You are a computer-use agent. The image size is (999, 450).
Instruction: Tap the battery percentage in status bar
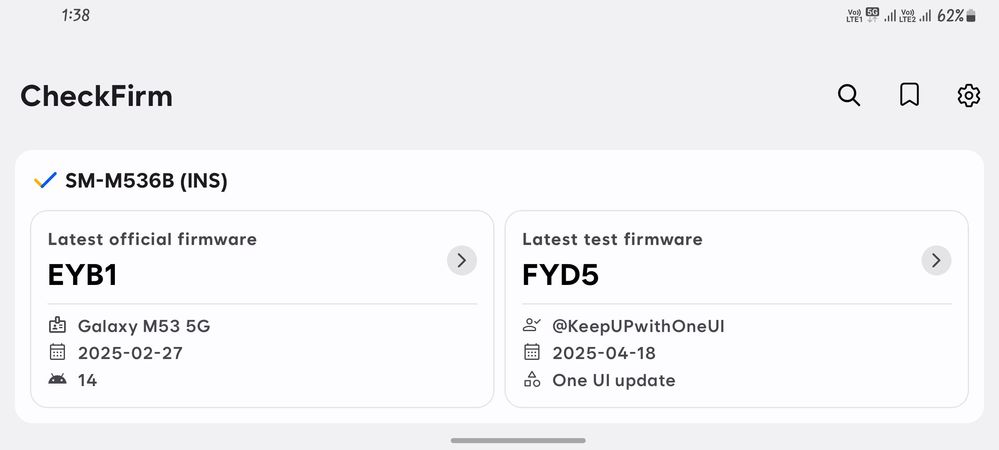pos(950,16)
